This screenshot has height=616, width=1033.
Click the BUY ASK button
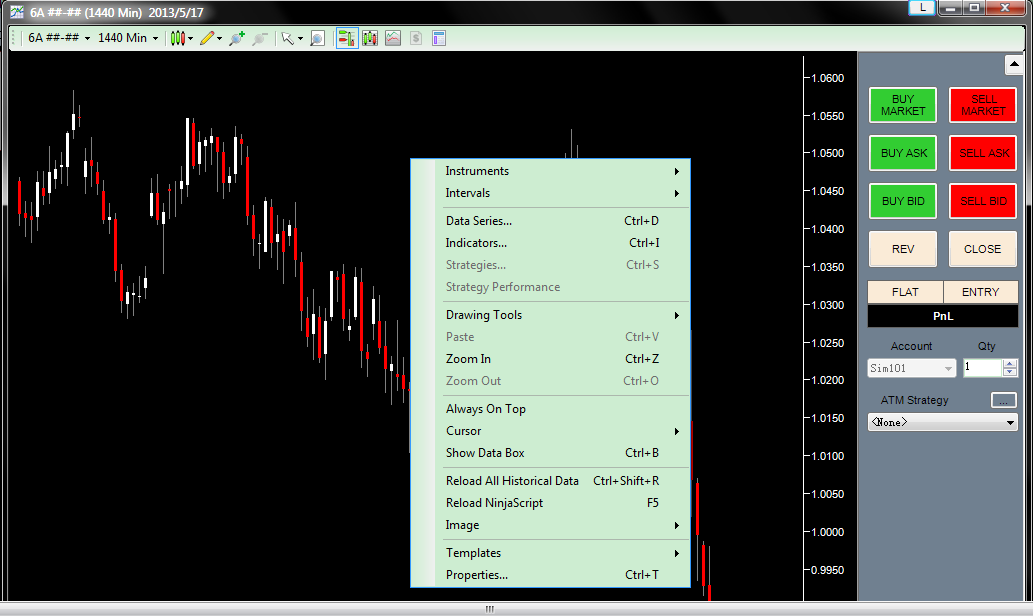click(x=903, y=153)
